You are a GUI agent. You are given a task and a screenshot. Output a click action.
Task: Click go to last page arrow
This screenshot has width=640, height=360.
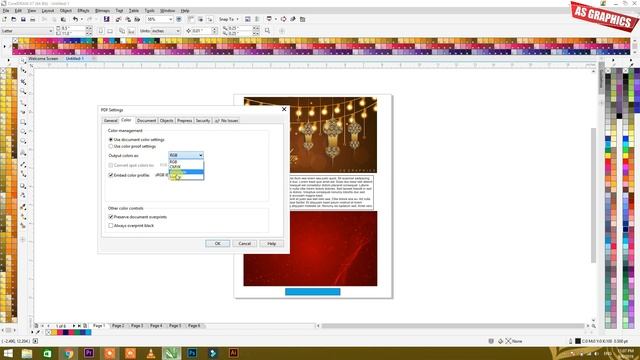pyautogui.click(x=79, y=326)
